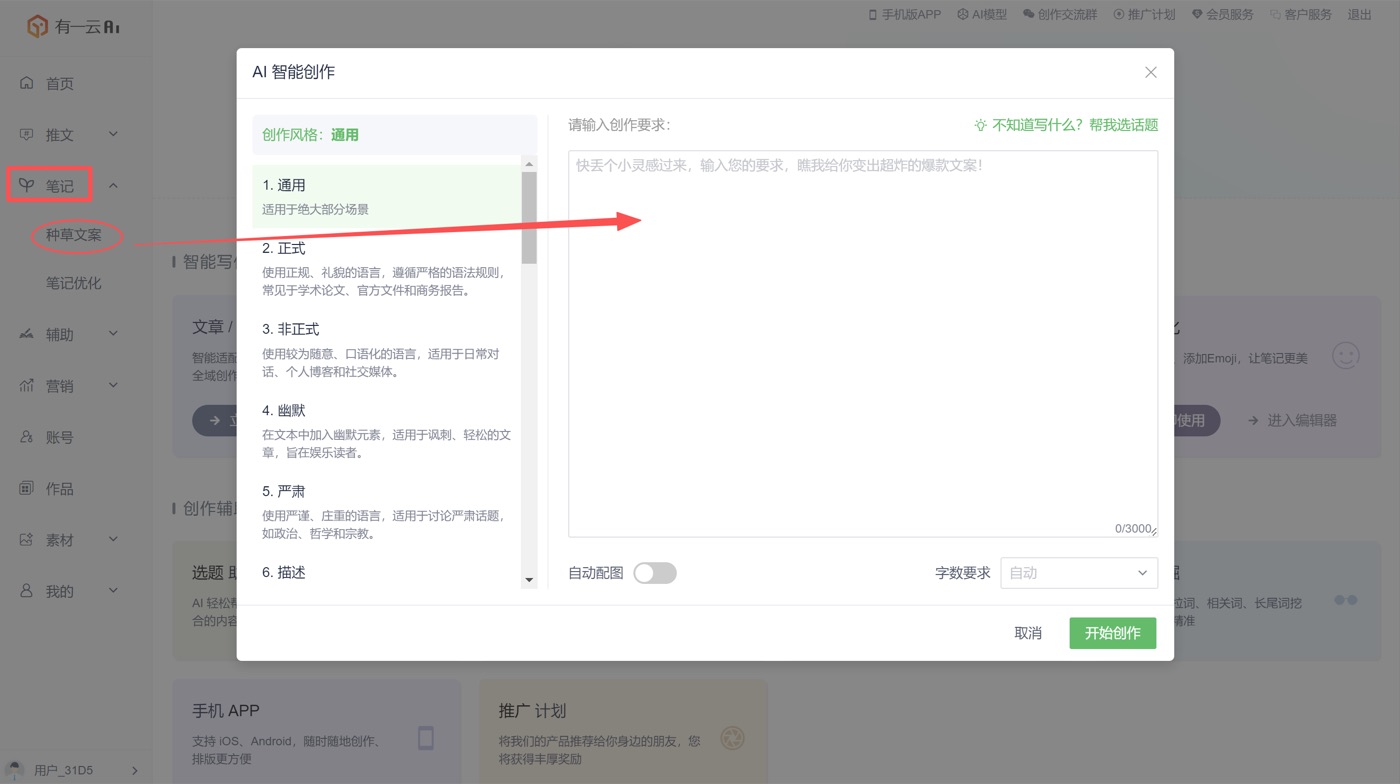Open 账号 via its sidebar icon
Image resolution: width=1400 pixels, height=784 pixels.
pyautogui.click(x=27, y=437)
